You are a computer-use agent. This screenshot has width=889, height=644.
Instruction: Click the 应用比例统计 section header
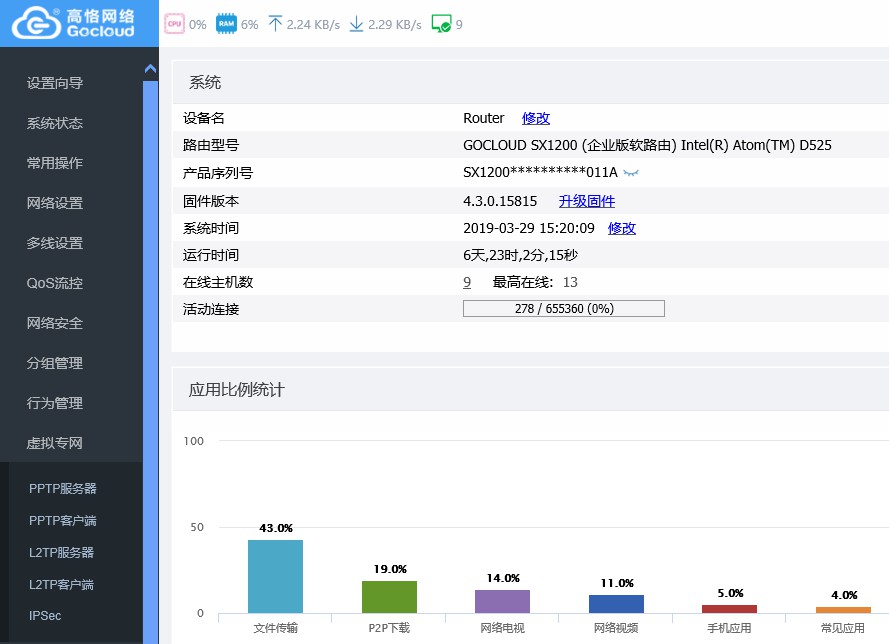pos(236,390)
